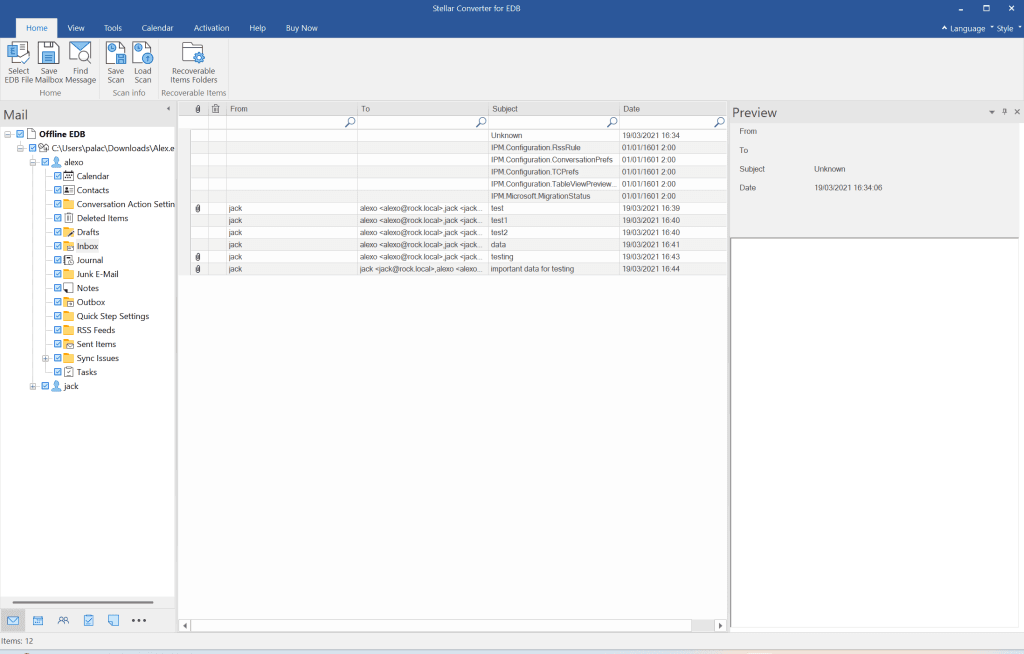1024x654 pixels.
Task: Click the Buy Now tab
Action: pyautogui.click(x=302, y=28)
